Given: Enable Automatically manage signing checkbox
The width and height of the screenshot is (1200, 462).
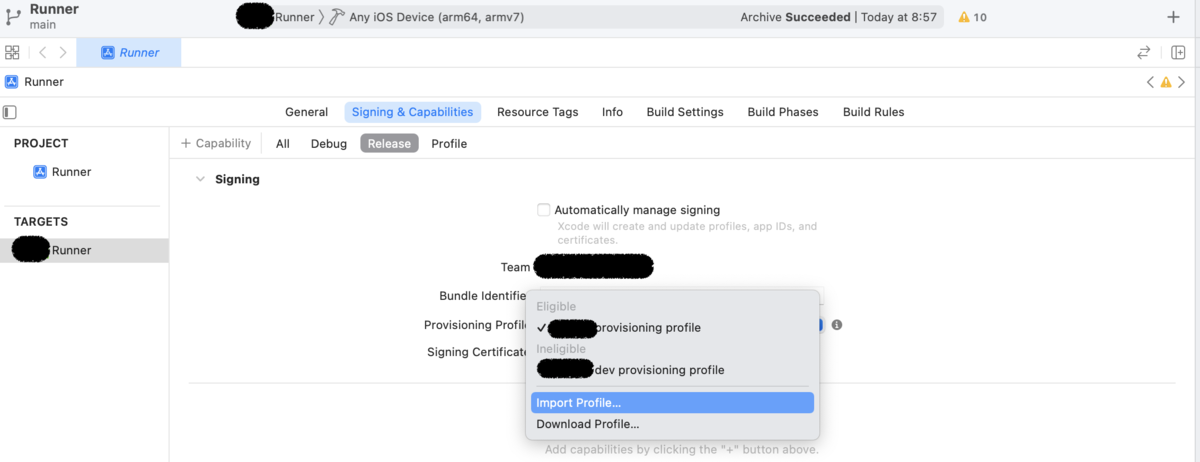Looking at the screenshot, I should 544,210.
